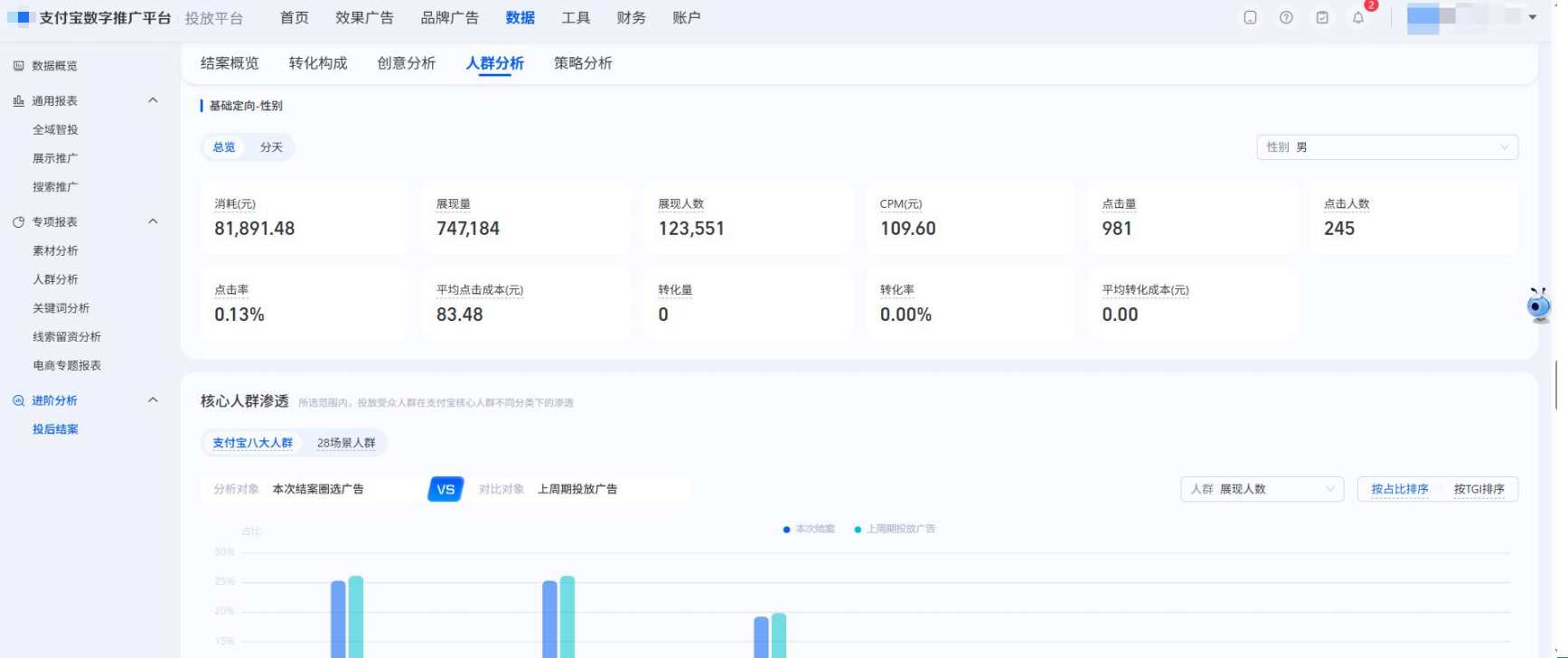This screenshot has width=1568, height=658.
Task: Open the 数据 top menu
Action: pyautogui.click(x=520, y=17)
